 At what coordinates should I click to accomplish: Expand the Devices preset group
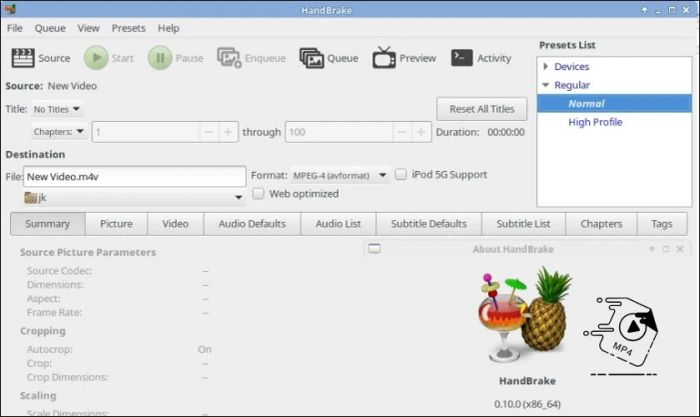click(x=546, y=67)
